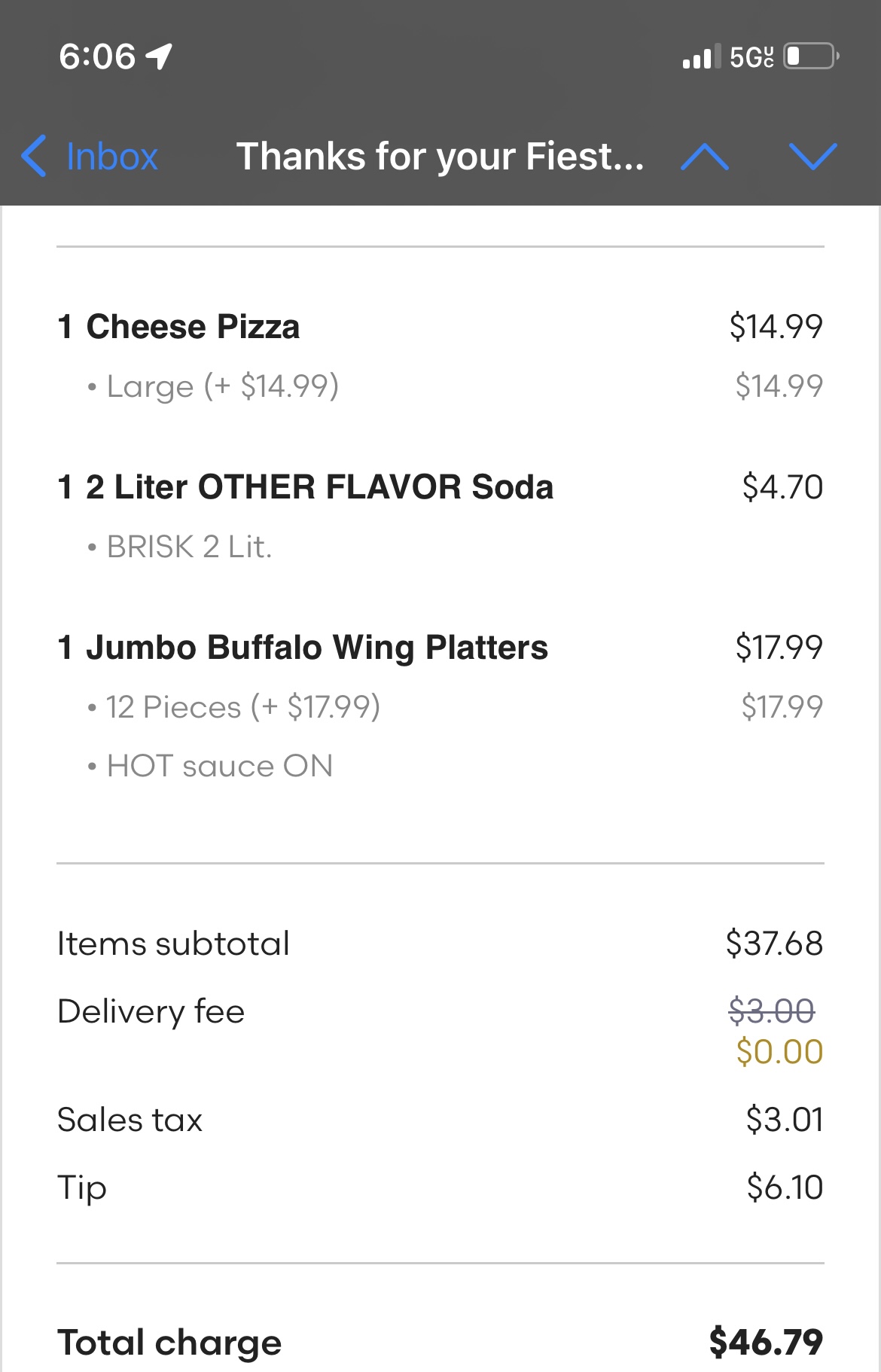Screen dimensions: 881x1372
Task: Tap the Items subtotal row
Action: [x=174, y=944]
